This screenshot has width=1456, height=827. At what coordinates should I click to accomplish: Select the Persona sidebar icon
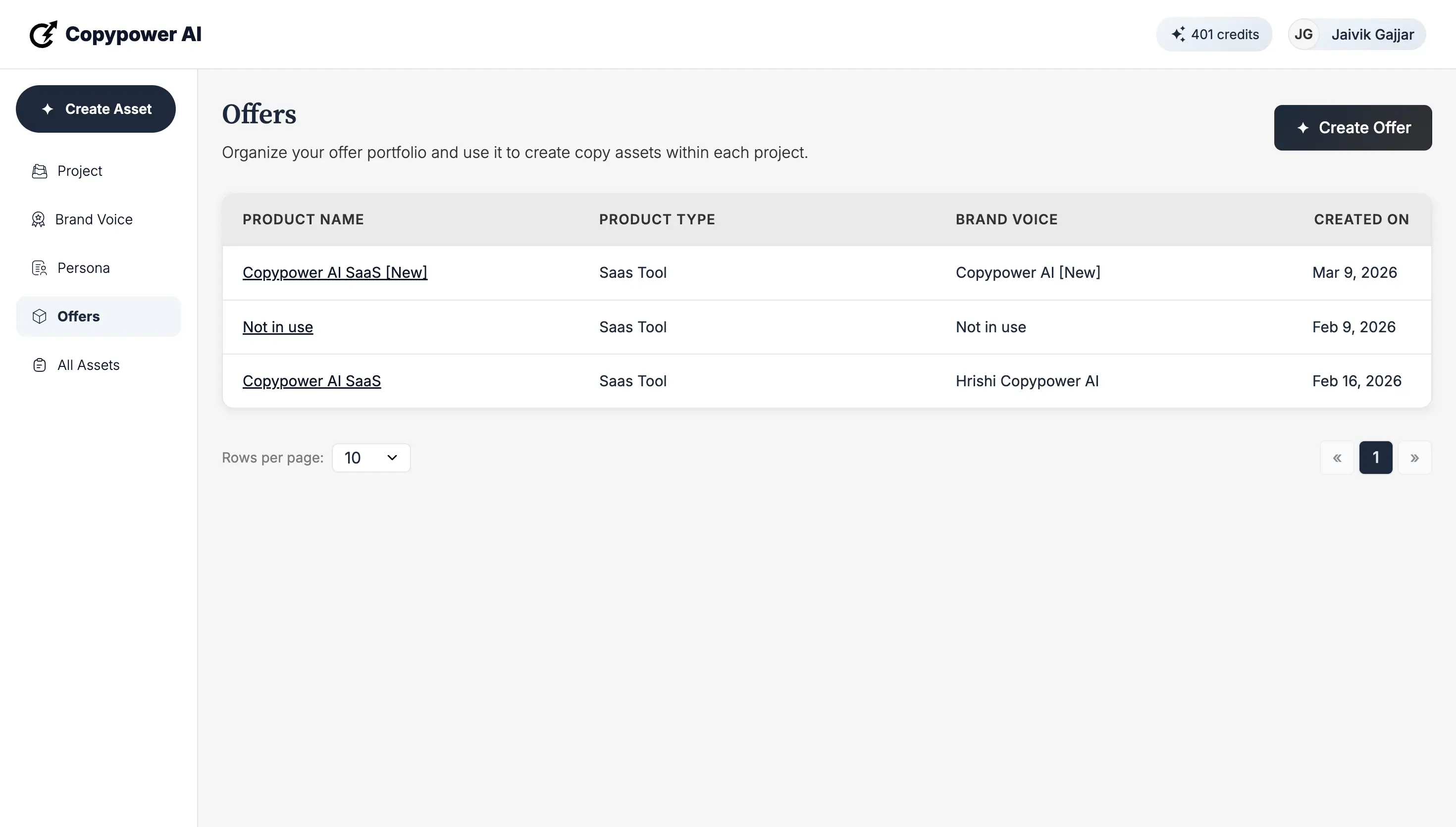pyautogui.click(x=39, y=267)
